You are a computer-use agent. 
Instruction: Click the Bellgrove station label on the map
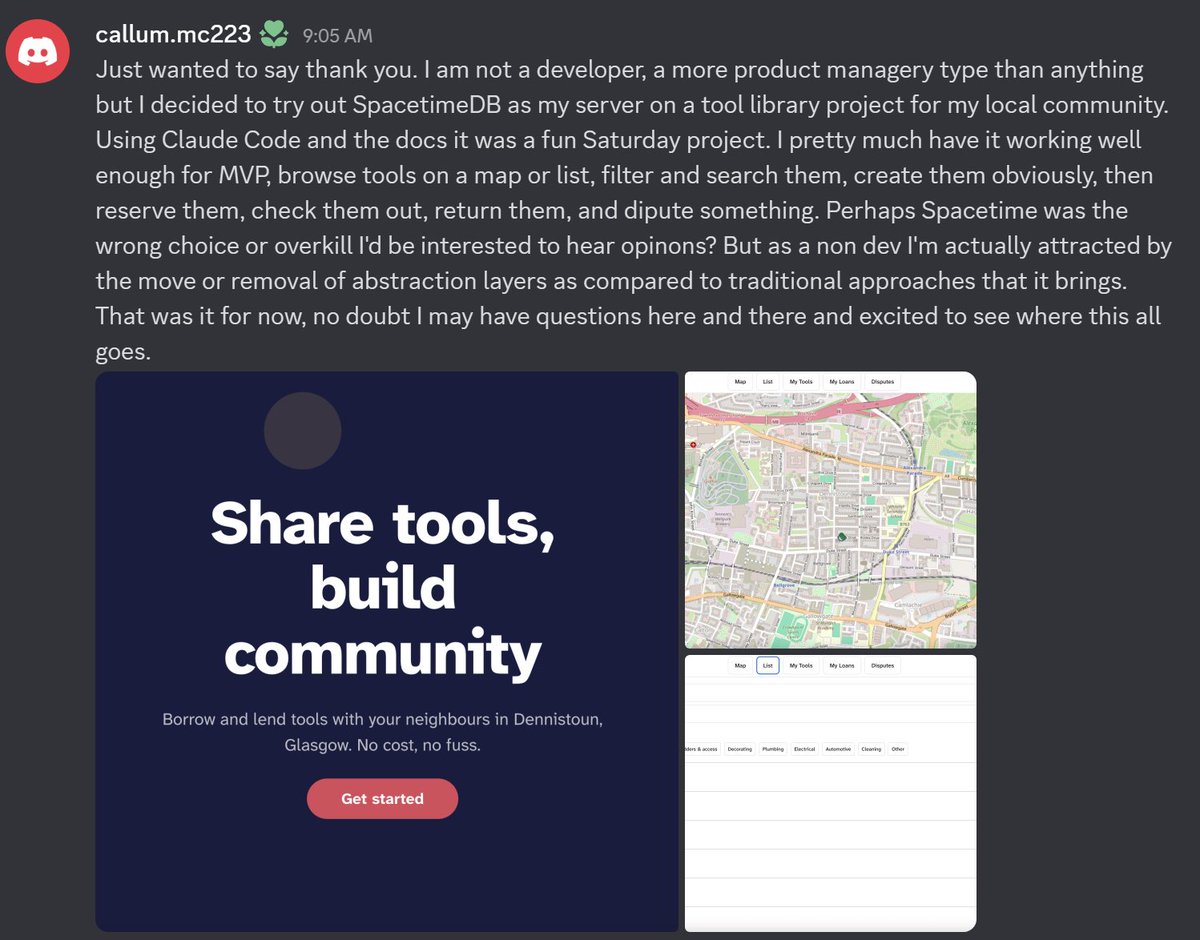(x=784, y=585)
